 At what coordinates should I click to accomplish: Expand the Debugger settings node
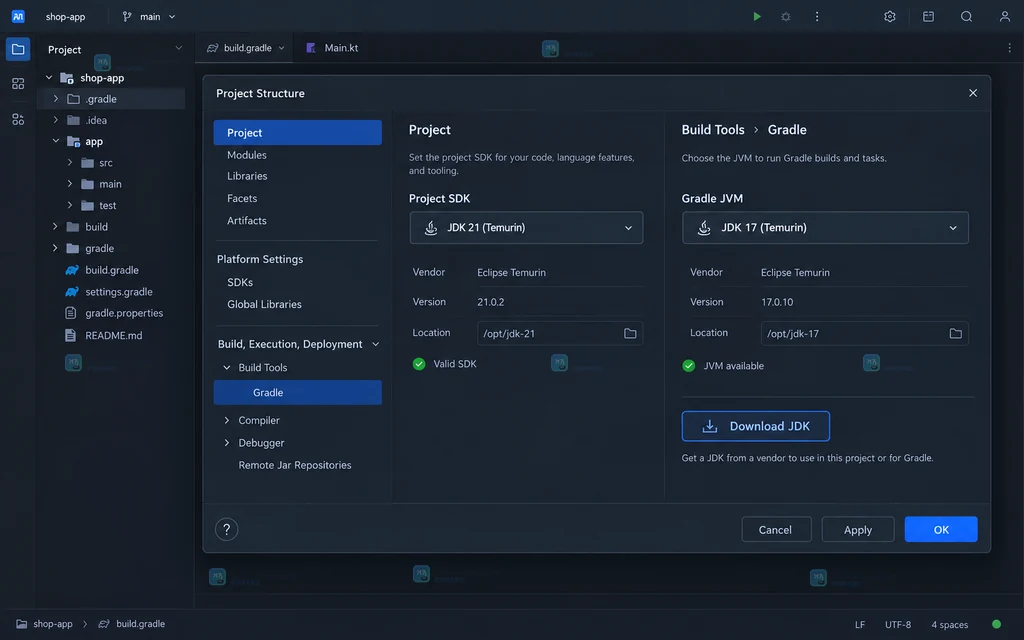227,443
